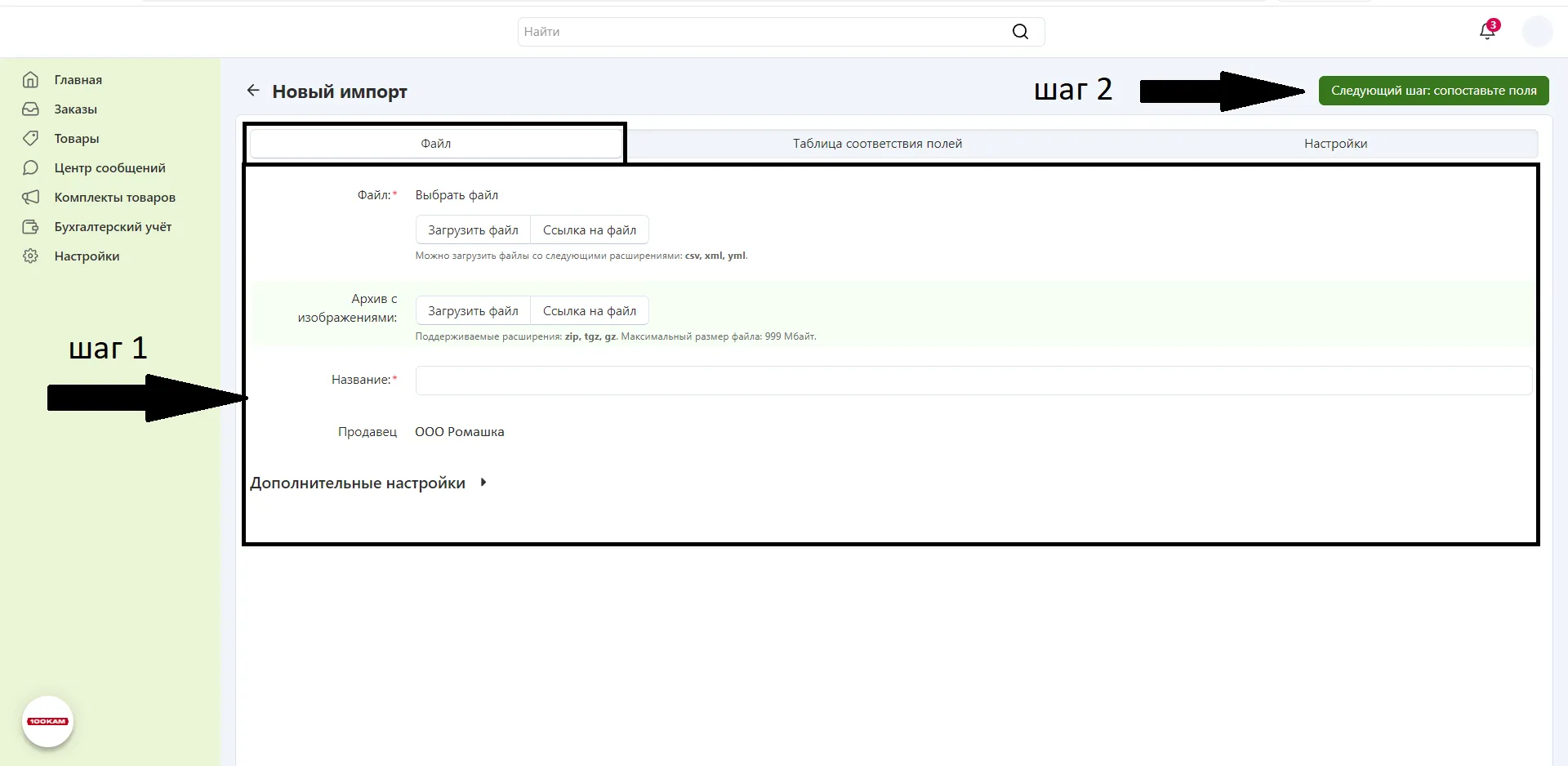Switch to the Настройки tab
The width and height of the screenshot is (1568, 766).
coord(1335,144)
